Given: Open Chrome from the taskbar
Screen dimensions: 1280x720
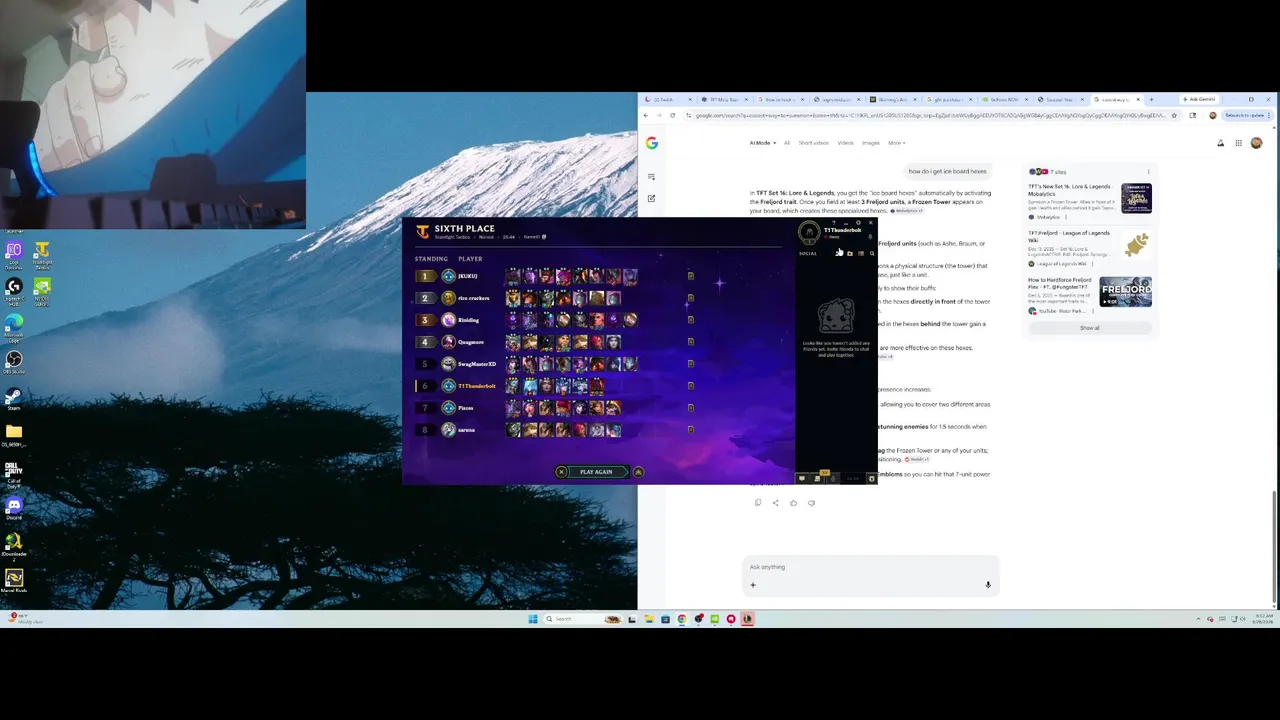Looking at the screenshot, I should click(x=682, y=619).
